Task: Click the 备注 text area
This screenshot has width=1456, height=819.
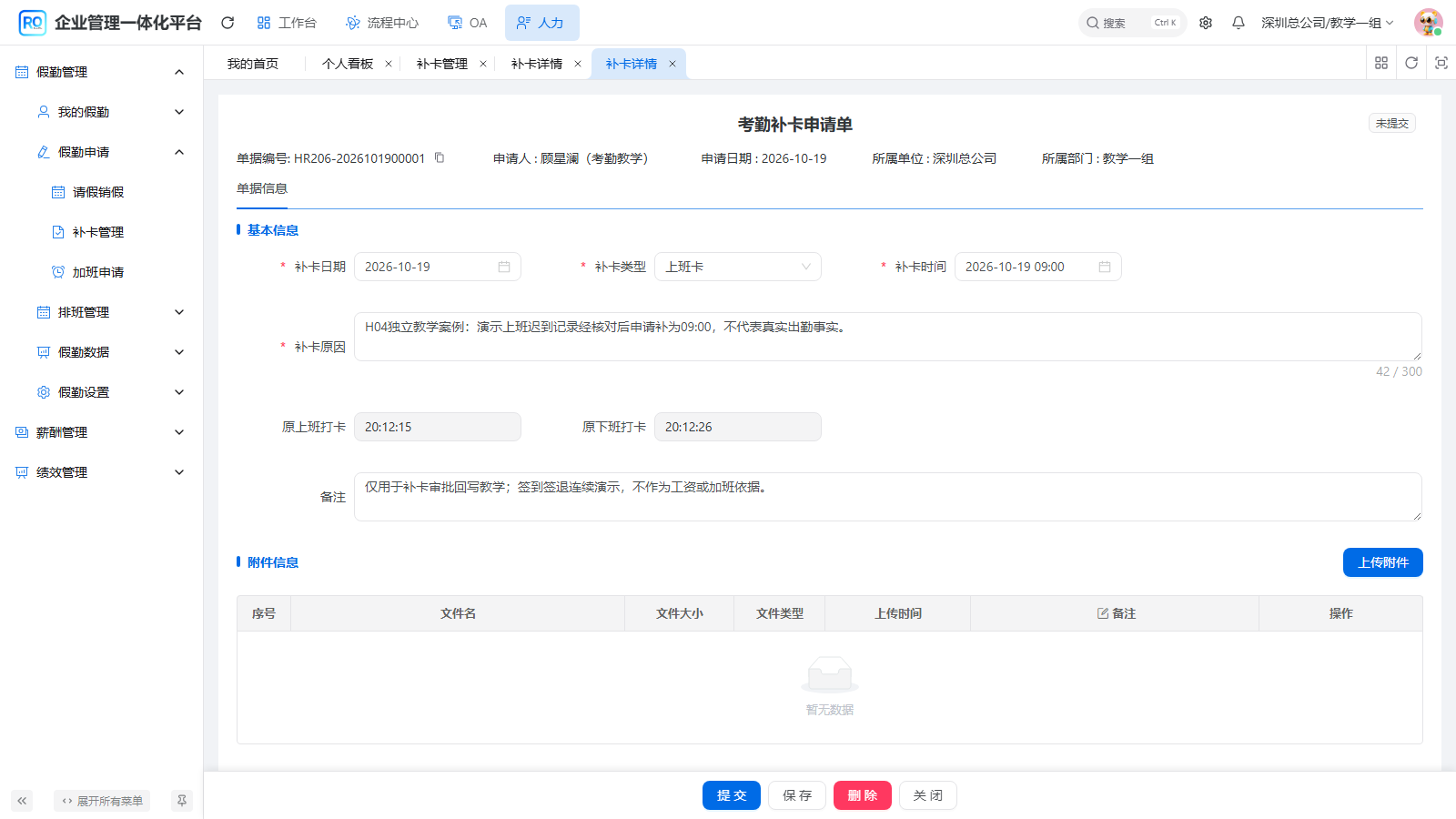Action: point(888,497)
